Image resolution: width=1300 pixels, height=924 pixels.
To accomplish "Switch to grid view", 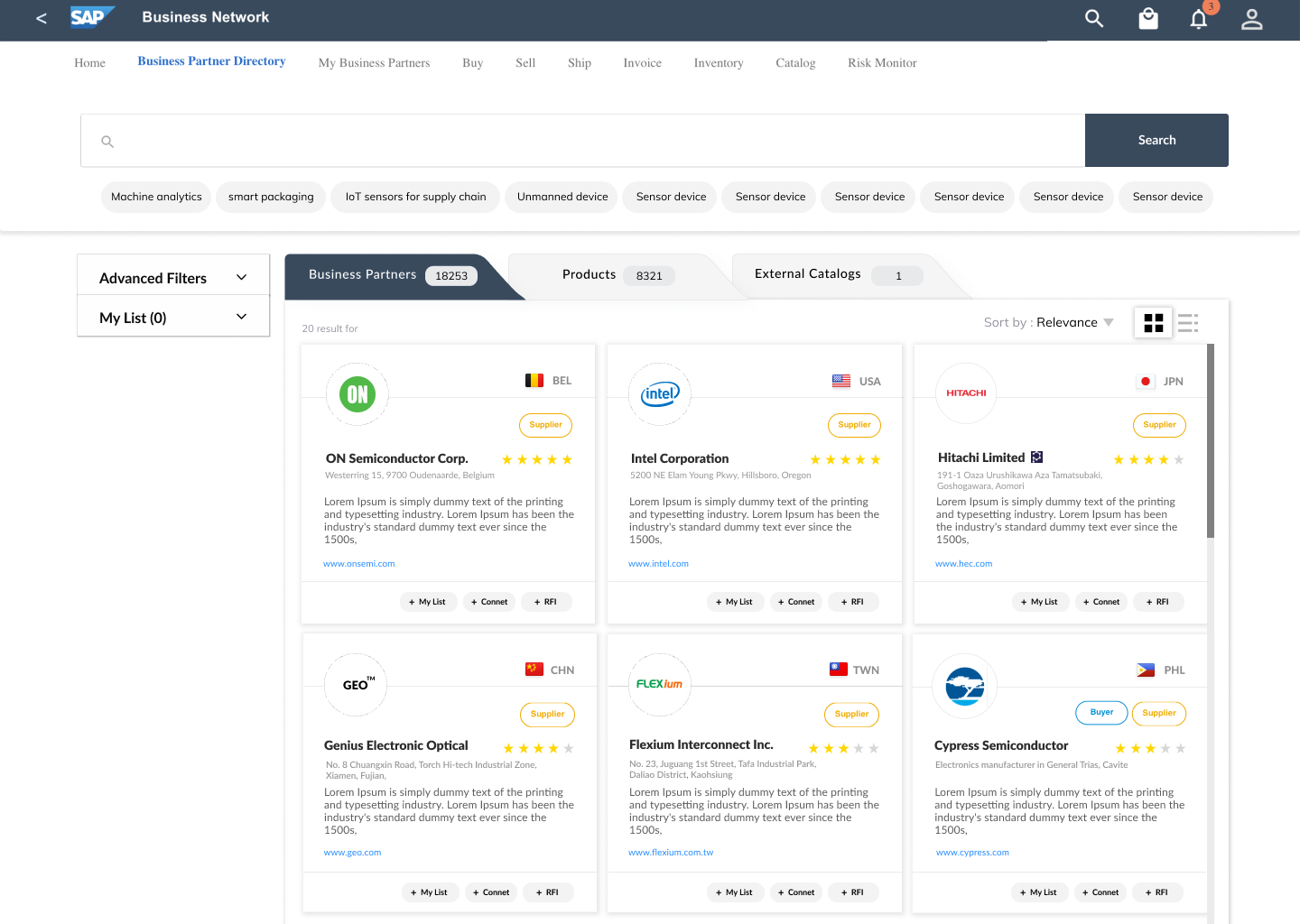I will point(1153,323).
